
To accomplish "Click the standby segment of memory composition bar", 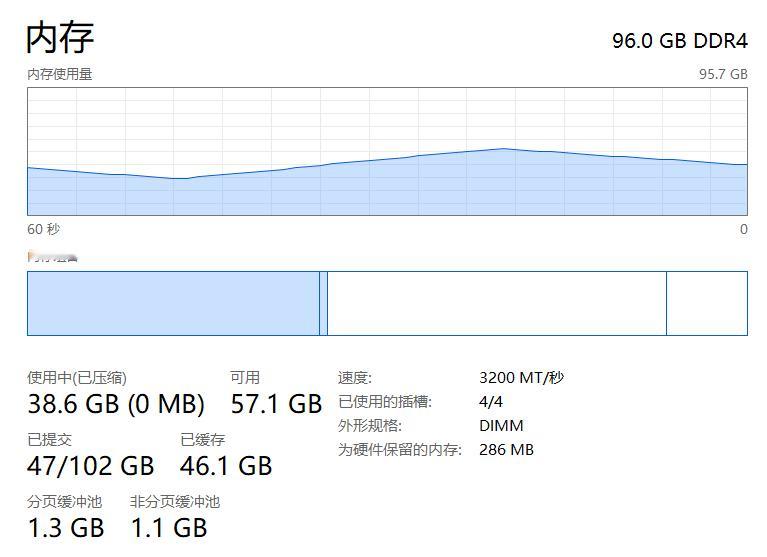I will coord(497,303).
